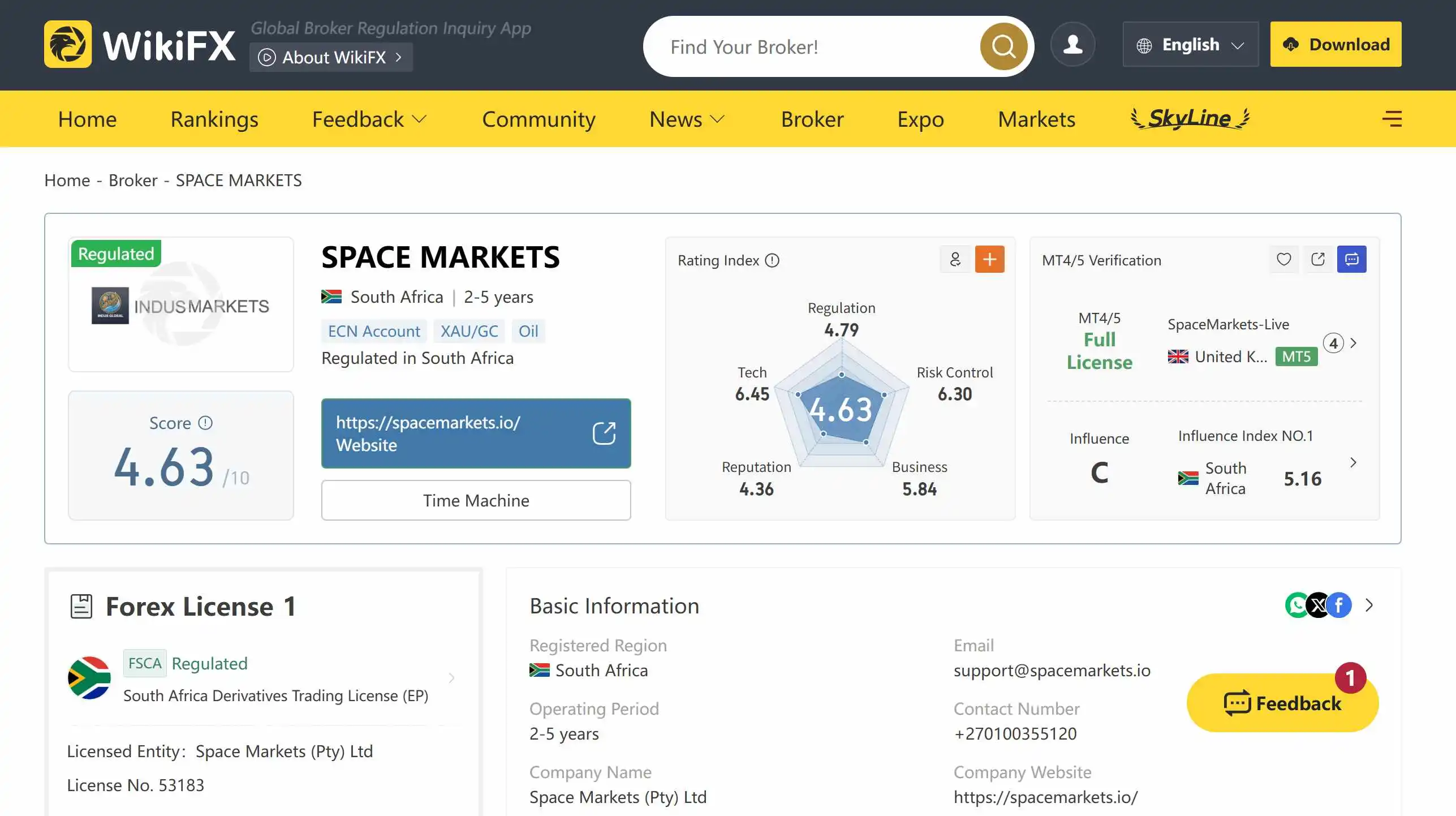This screenshot has width=1456, height=816.
Task: Open the spacemarkets.io Website link
Action: [x=476, y=433]
